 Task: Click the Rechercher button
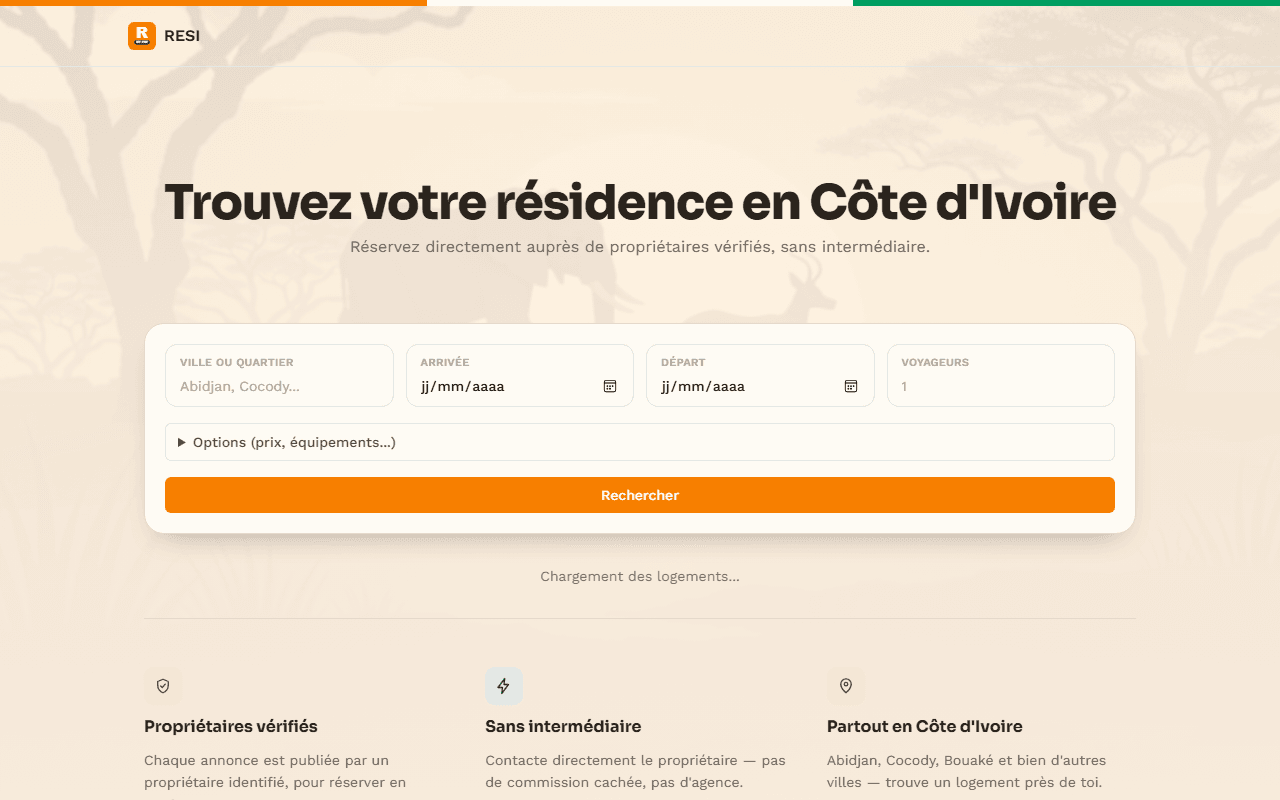tap(640, 495)
